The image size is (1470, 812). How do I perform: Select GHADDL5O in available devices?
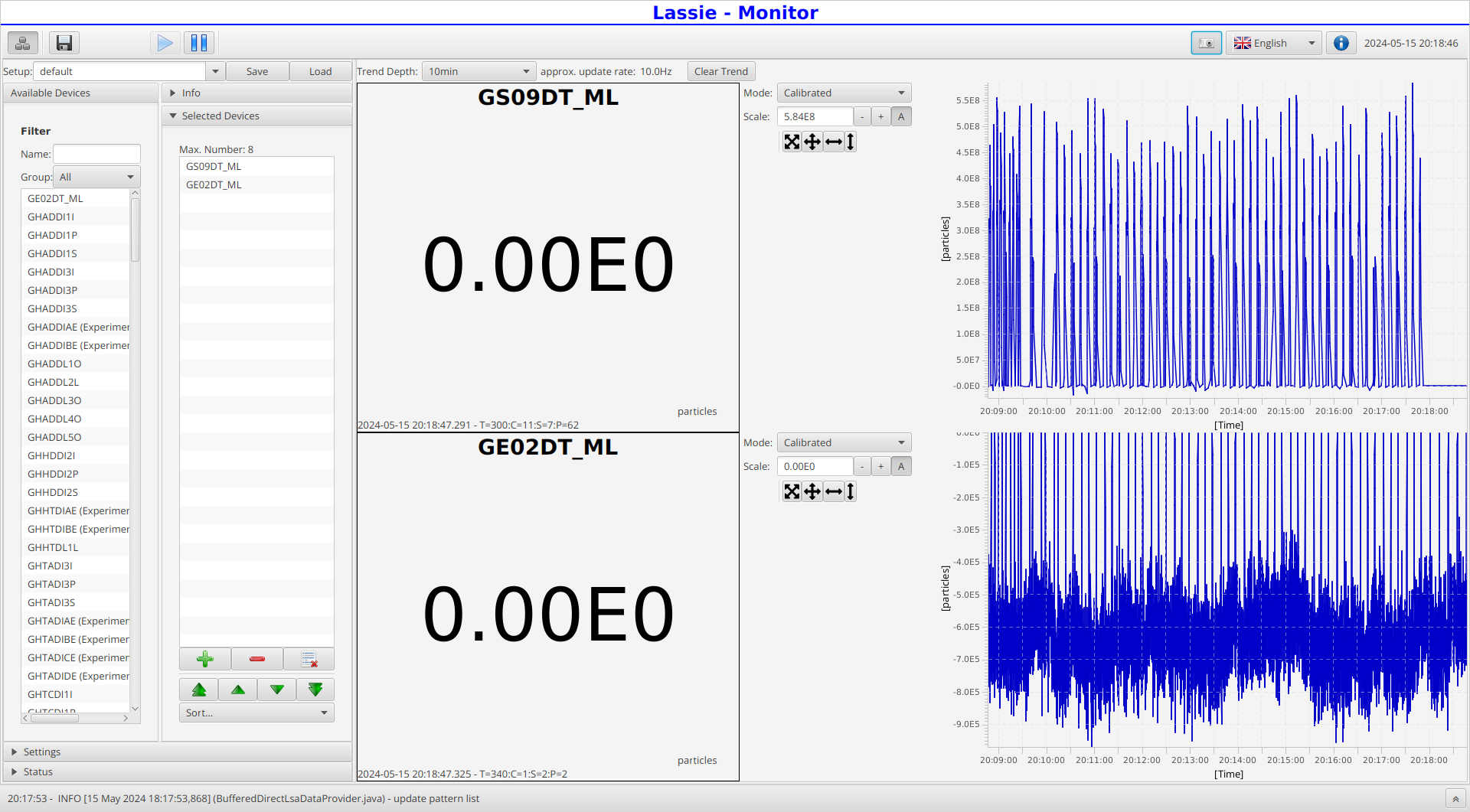click(76, 437)
